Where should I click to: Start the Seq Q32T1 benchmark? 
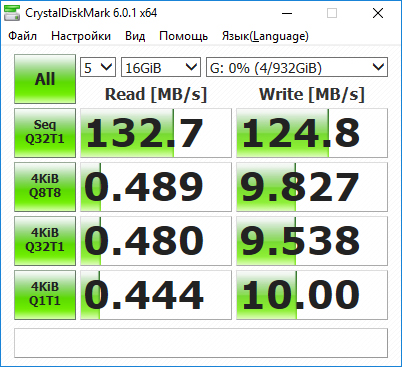pyautogui.click(x=45, y=133)
